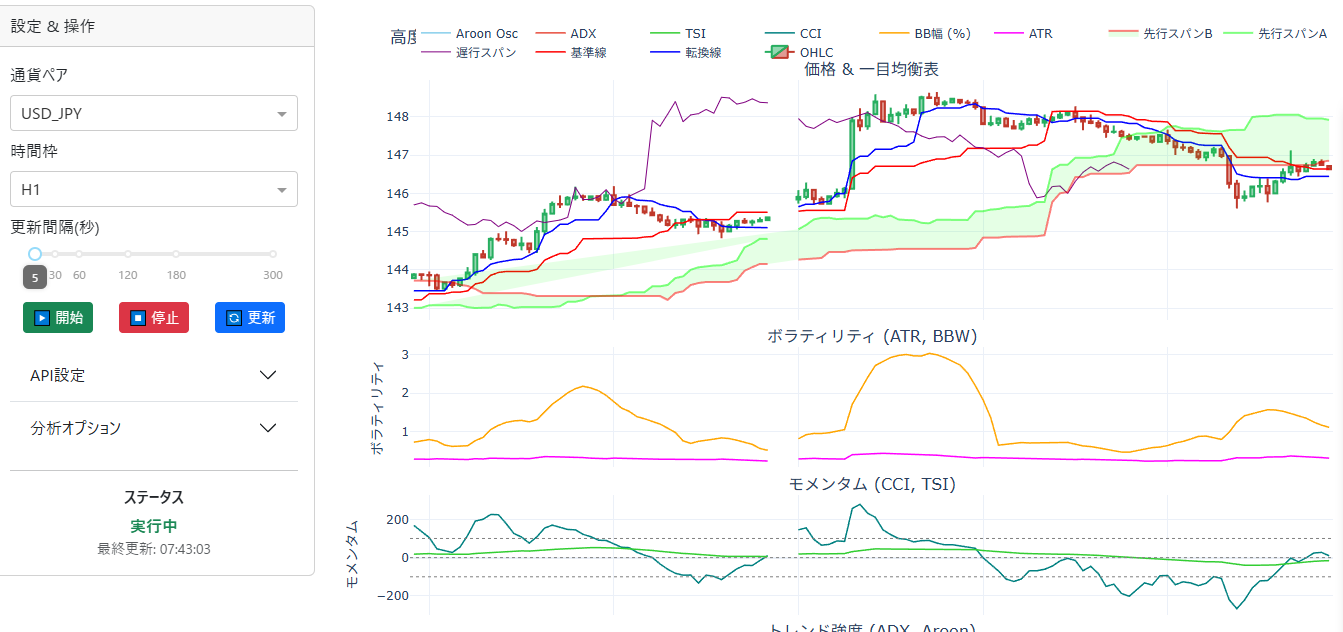This screenshot has height=632, width=1343.
Task: Click the play icon on 開始 button
Action: [x=42, y=318]
